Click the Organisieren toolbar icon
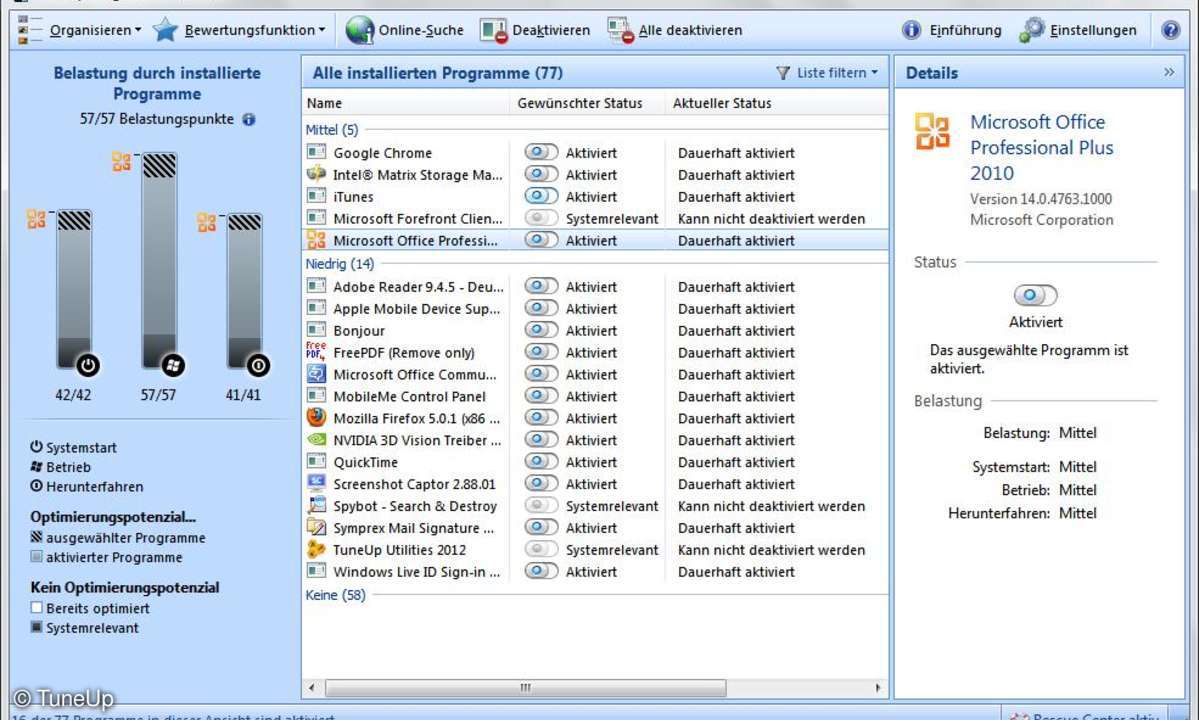The width and height of the screenshot is (1199, 720). coord(28,30)
